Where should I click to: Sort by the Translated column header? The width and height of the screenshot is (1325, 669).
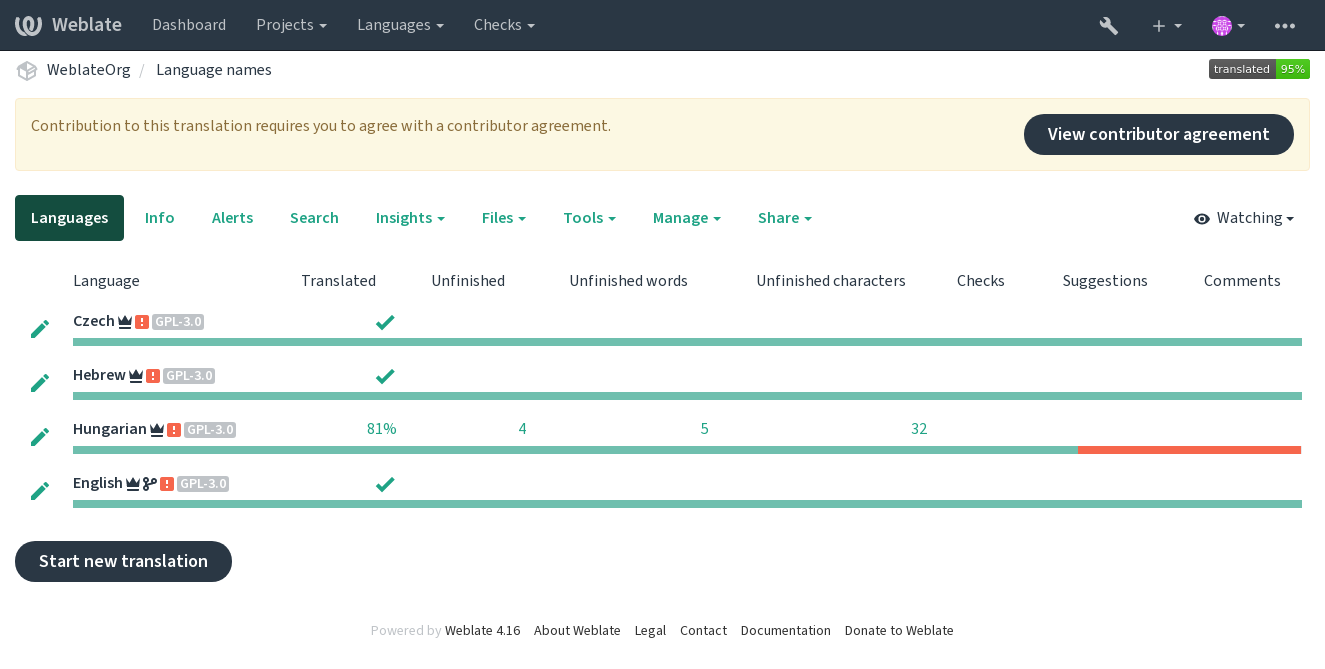pos(338,281)
